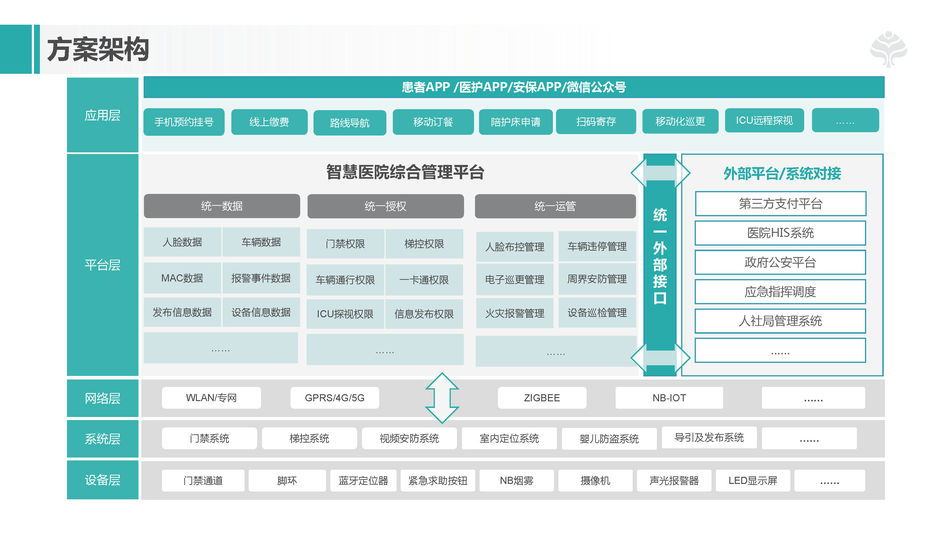The width and height of the screenshot is (950, 534).
Task: Select the WLAN/专网 network box
Action: point(211,398)
